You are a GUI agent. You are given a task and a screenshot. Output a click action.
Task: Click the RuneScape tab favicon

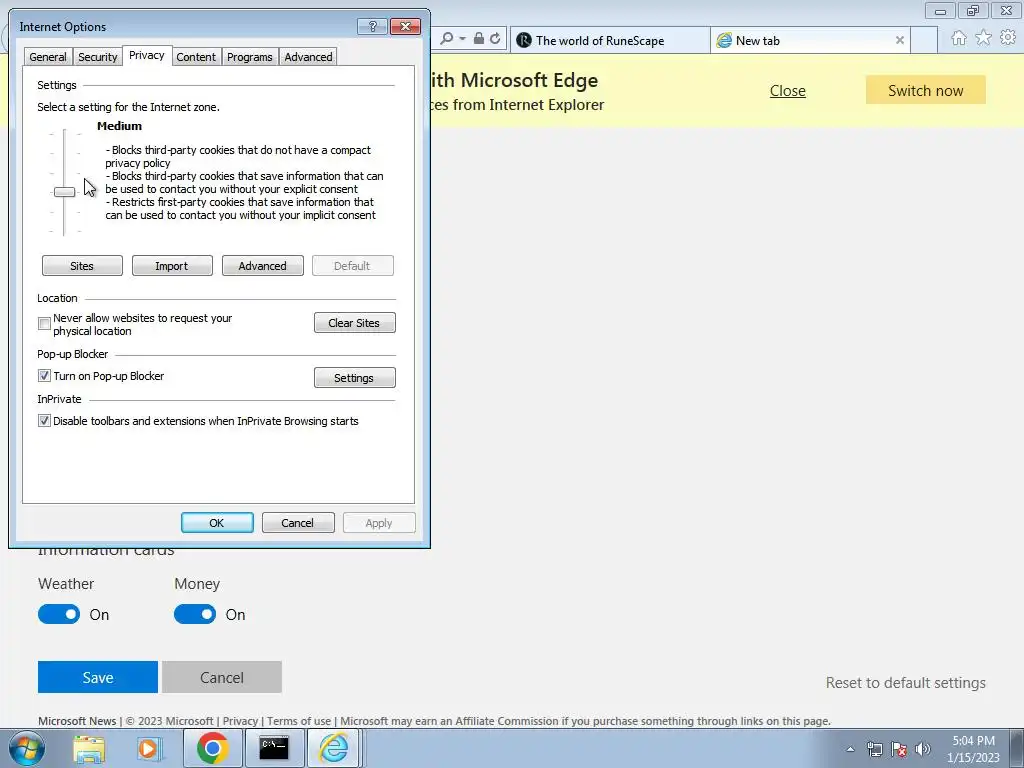[524, 40]
